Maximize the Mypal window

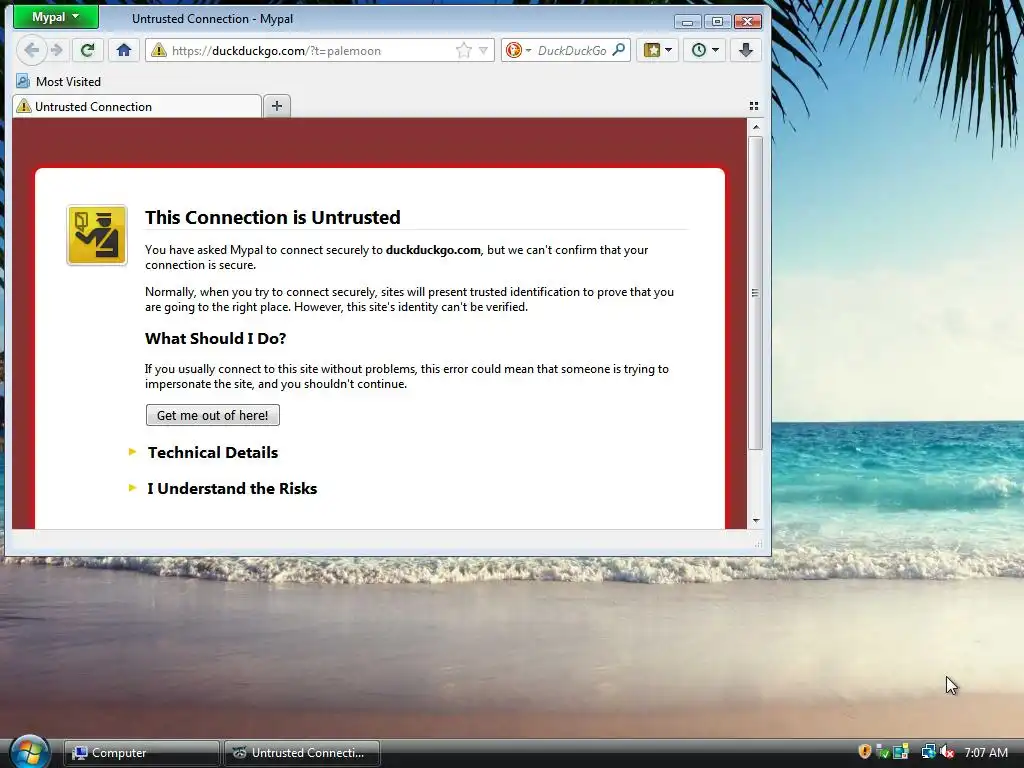pyautogui.click(x=717, y=22)
